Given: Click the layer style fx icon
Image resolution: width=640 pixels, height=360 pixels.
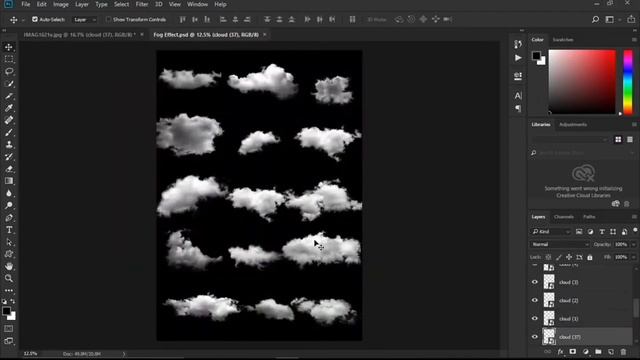Looking at the screenshot, I should [x=560, y=352].
